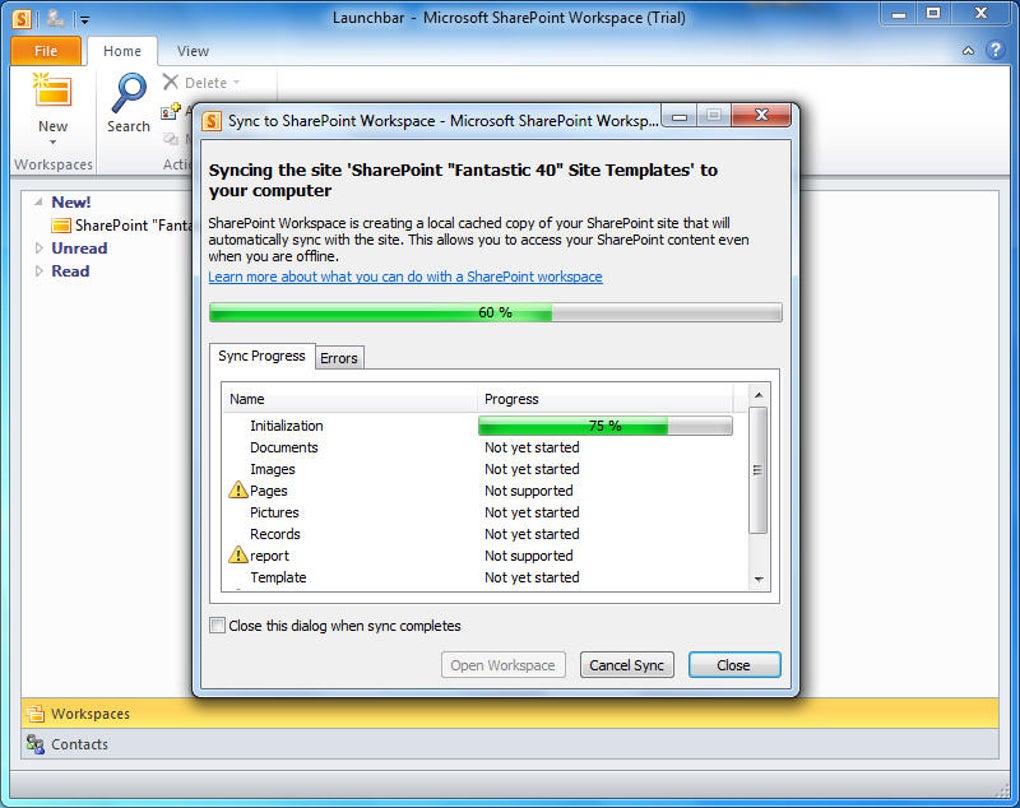
Task: Expand the Unread group
Action: (x=38, y=249)
